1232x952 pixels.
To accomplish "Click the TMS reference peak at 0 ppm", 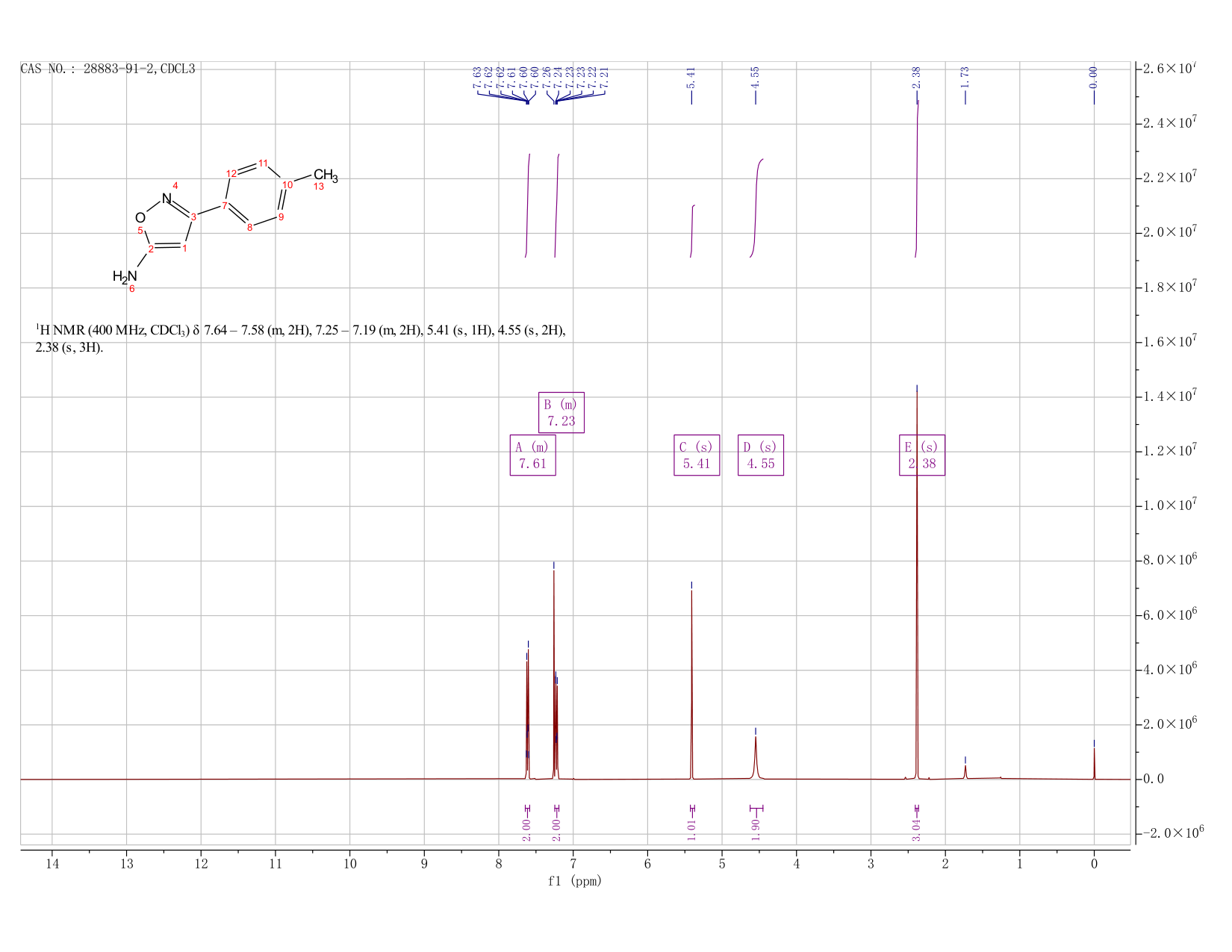I will click(1094, 763).
